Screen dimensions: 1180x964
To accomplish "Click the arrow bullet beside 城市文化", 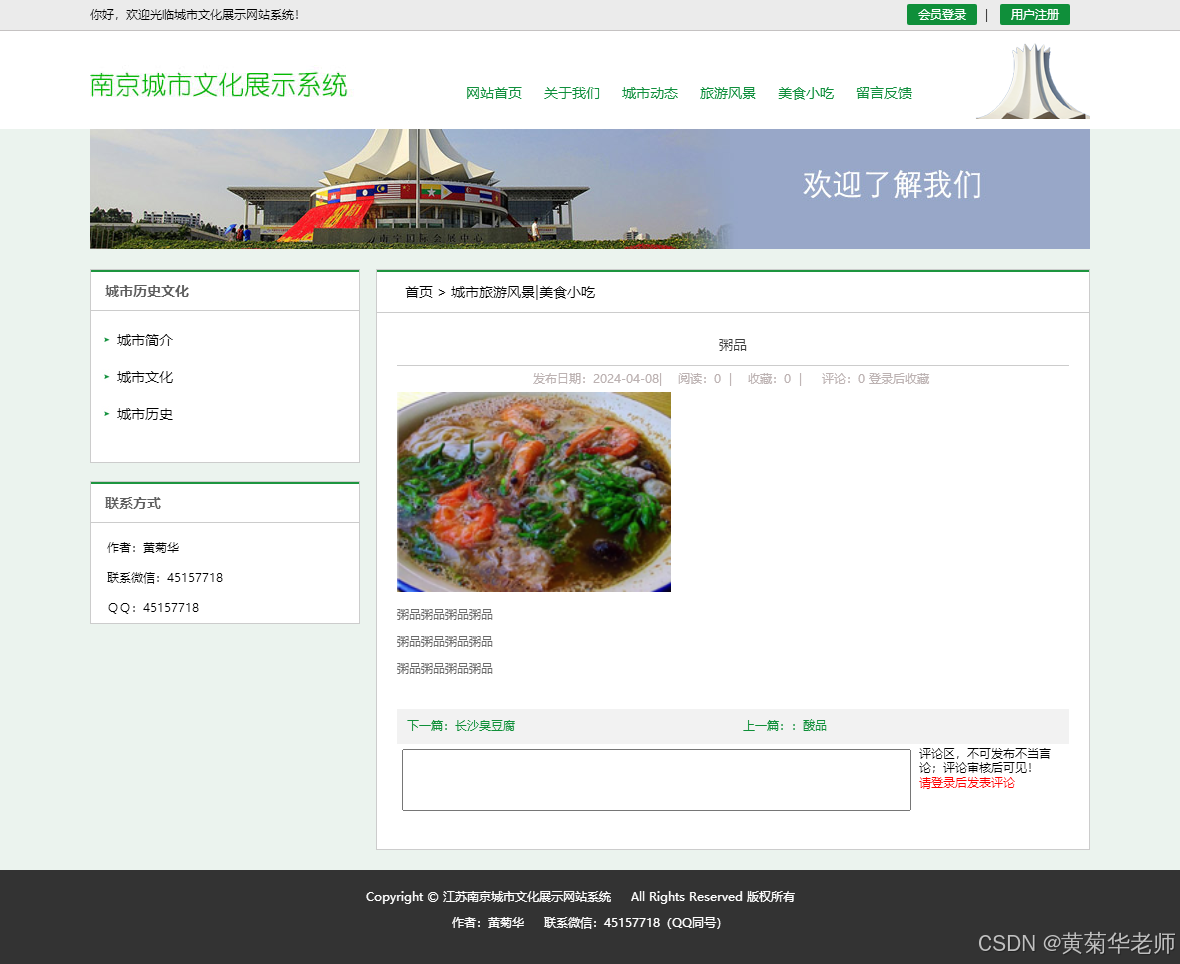I will point(107,377).
